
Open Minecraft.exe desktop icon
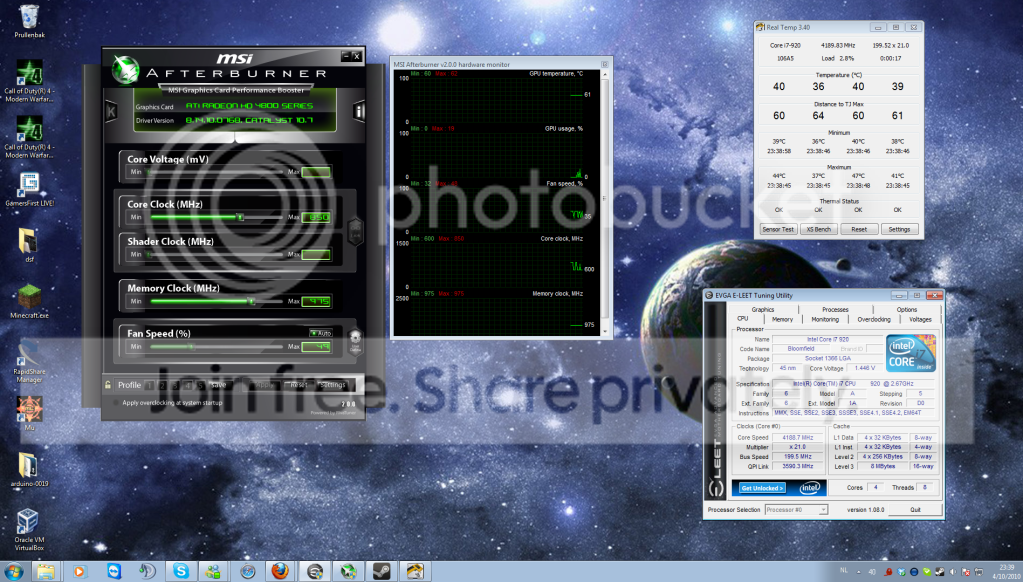[29, 301]
